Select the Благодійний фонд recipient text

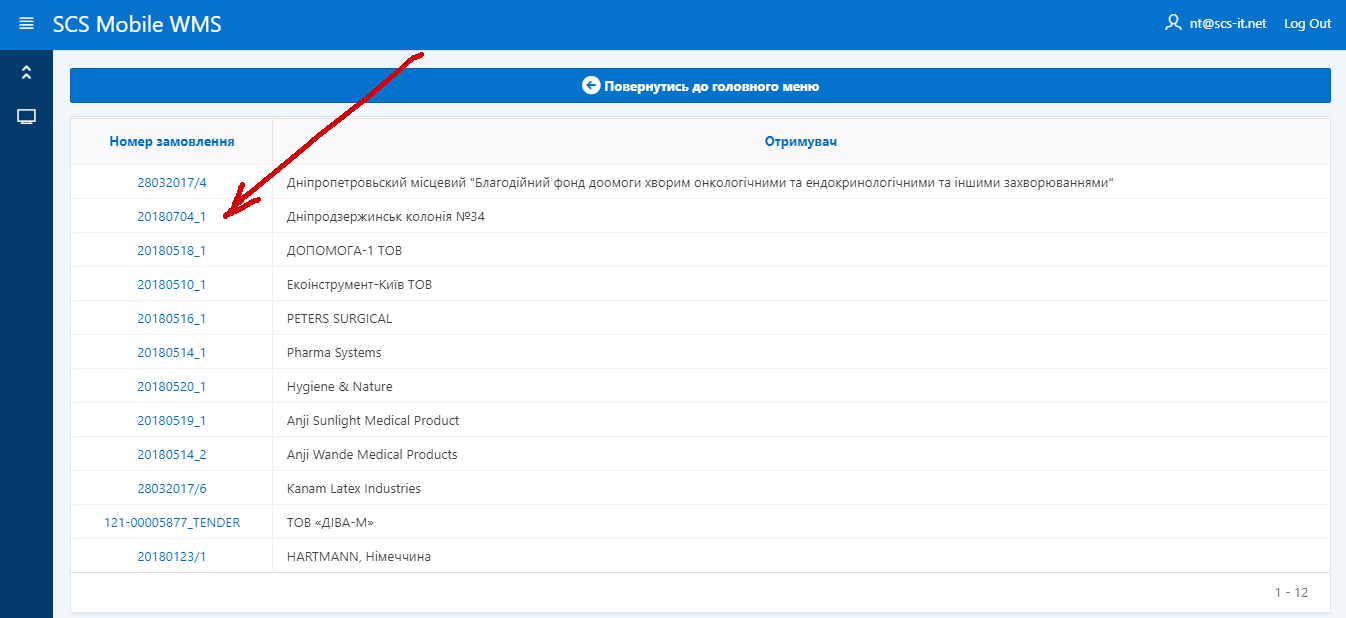point(700,183)
